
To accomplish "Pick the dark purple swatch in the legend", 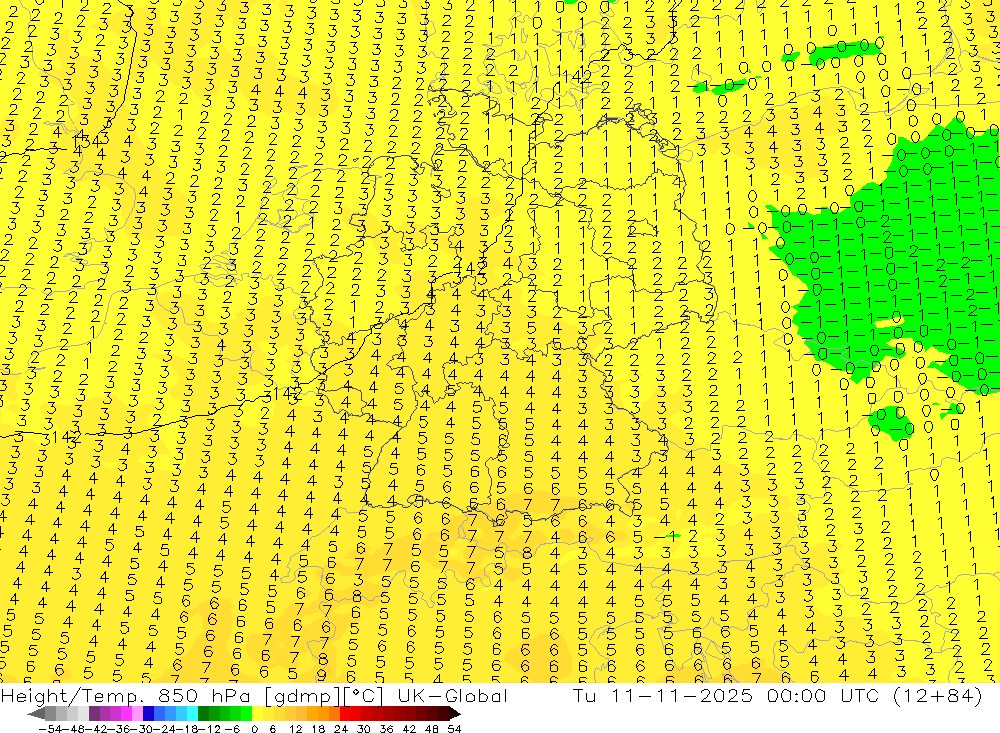I will pos(94,713).
